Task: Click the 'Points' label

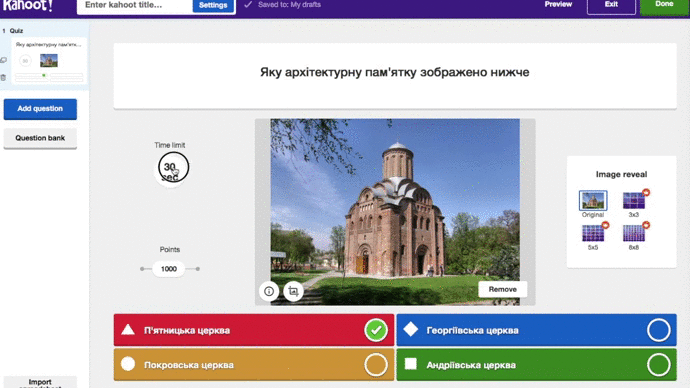Action: (x=169, y=249)
